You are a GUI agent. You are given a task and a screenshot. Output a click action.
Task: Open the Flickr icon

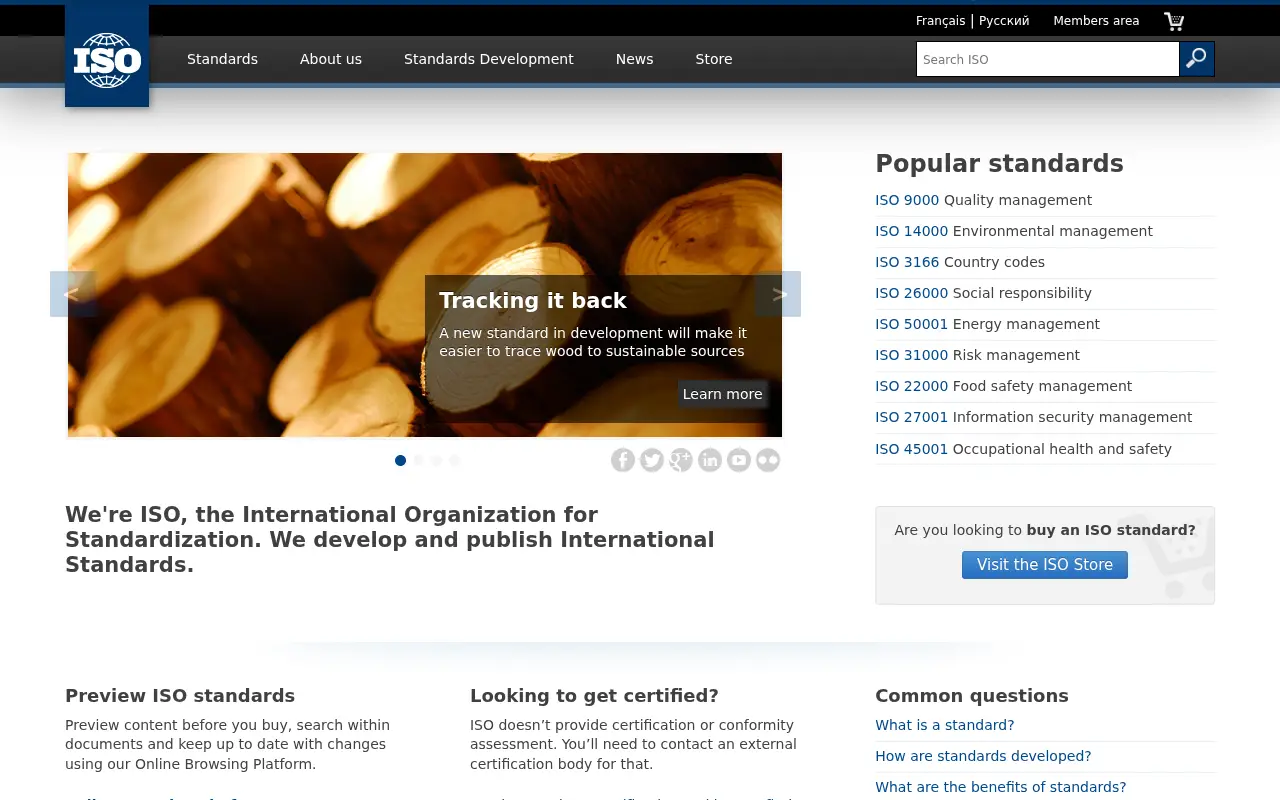768,460
